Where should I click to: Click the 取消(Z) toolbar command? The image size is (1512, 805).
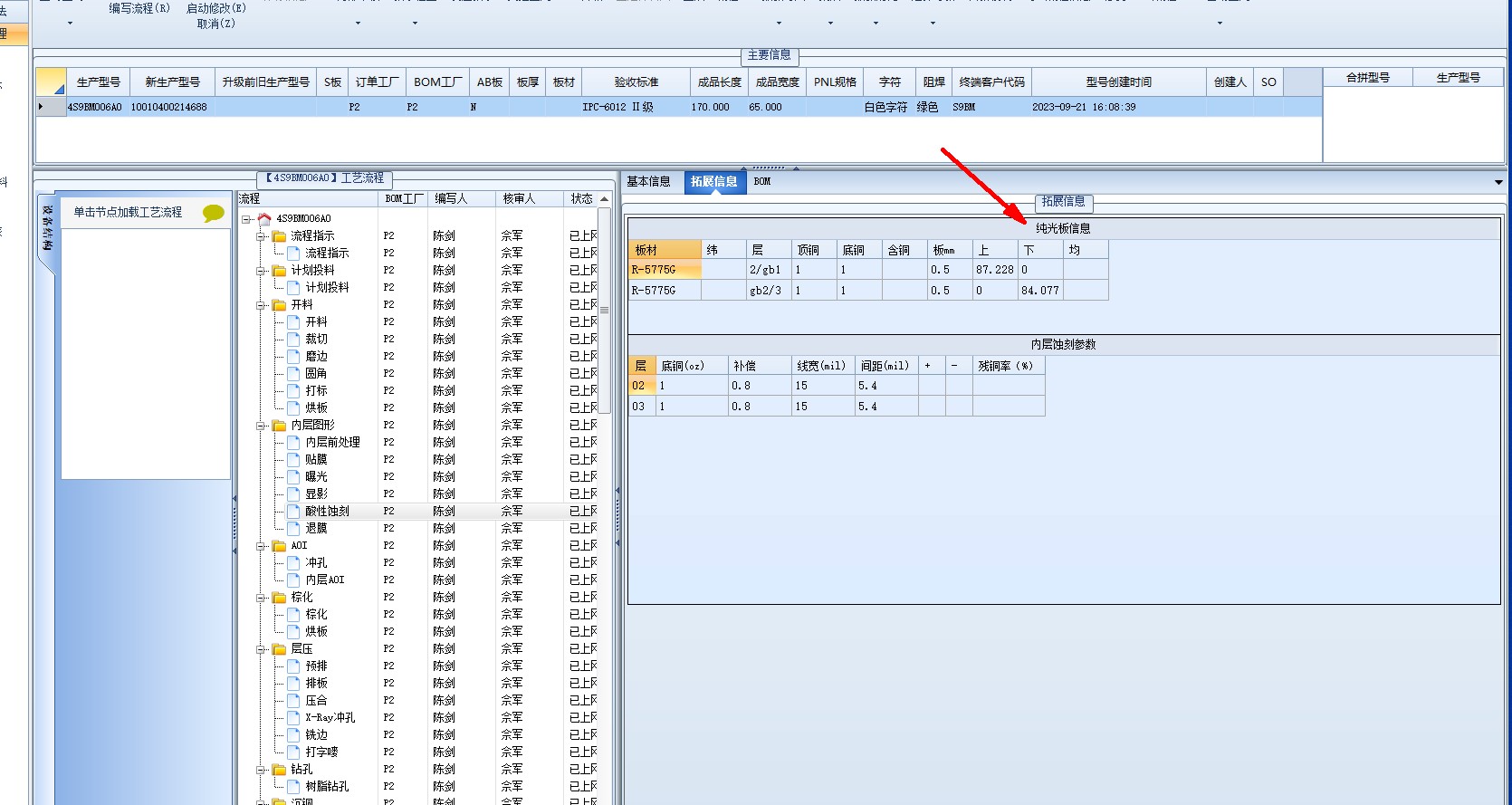(216, 24)
